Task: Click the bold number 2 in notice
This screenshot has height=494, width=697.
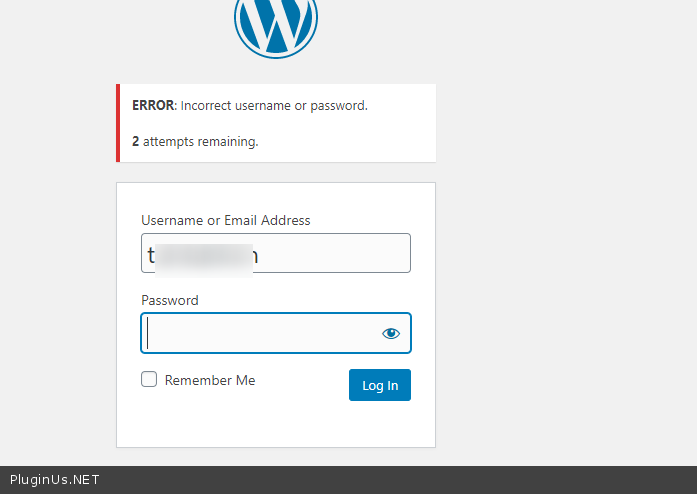Action: [136, 142]
